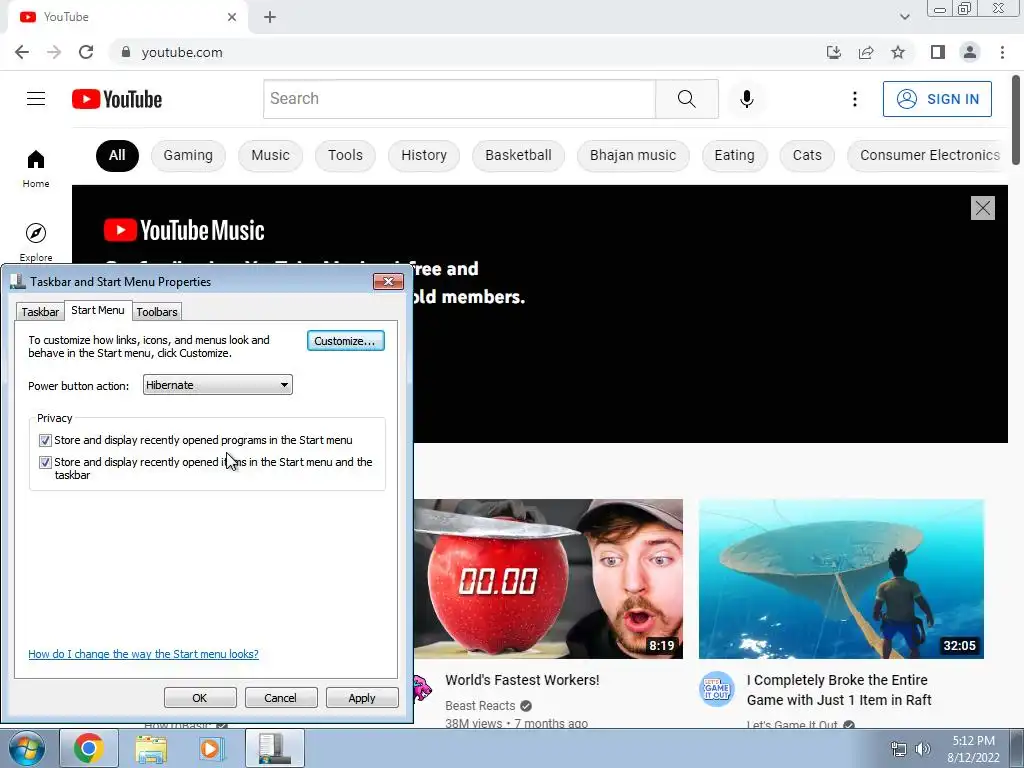The height and width of the screenshot is (768, 1024).
Task: Click the lock icon in address bar
Action: 126,52
